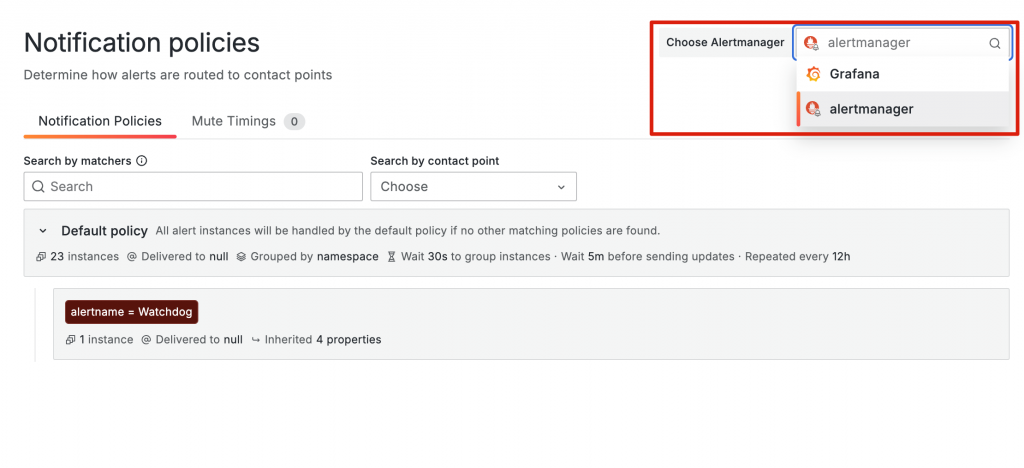Select the alertmanager option in the dropdown list

(x=871, y=109)
